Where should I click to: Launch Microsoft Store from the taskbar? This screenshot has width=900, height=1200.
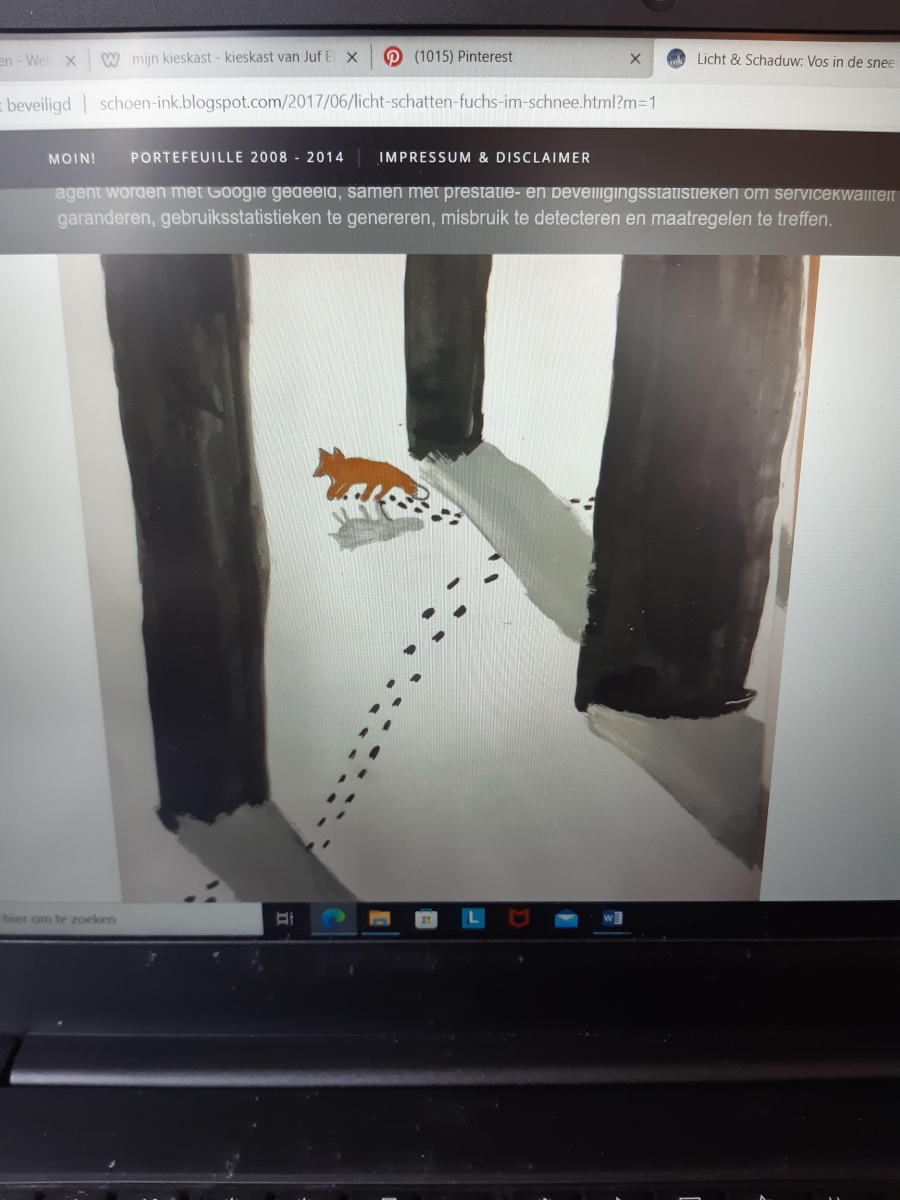tap(426, 919)
